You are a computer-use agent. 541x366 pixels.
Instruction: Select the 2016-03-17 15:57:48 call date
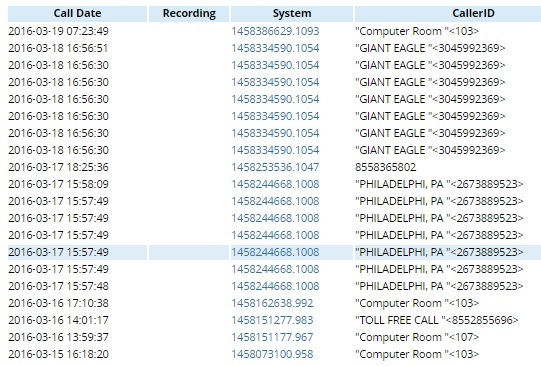click(58, 286)
